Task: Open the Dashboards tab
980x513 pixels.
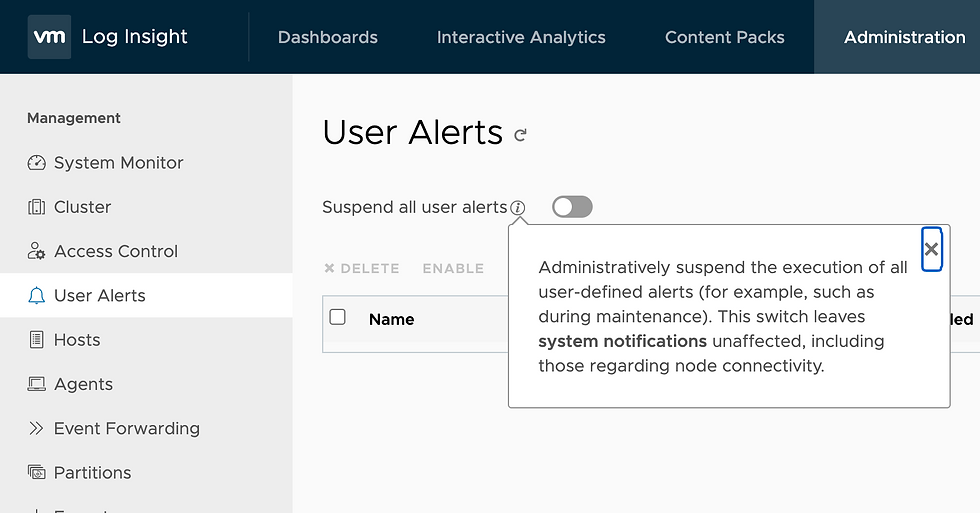Action: point(328,37)
